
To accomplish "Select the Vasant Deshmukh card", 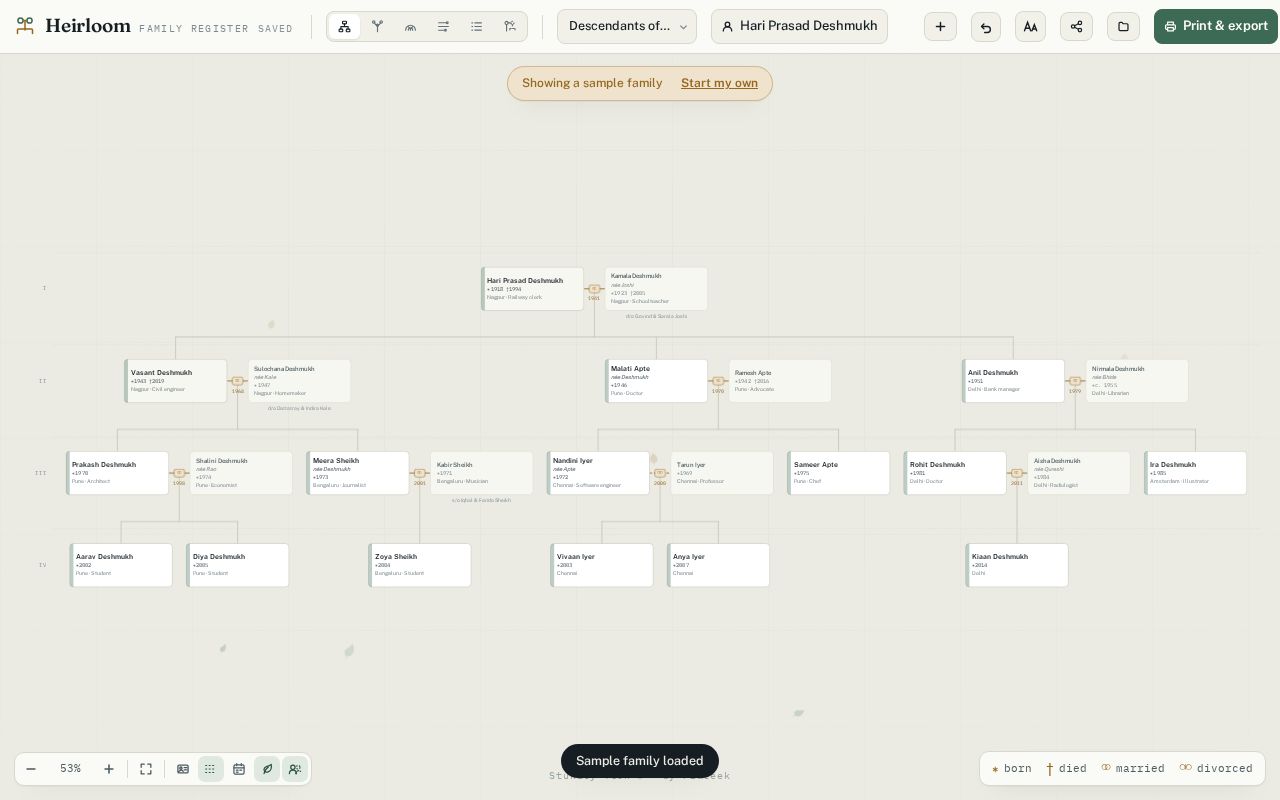I will point(175,381).
